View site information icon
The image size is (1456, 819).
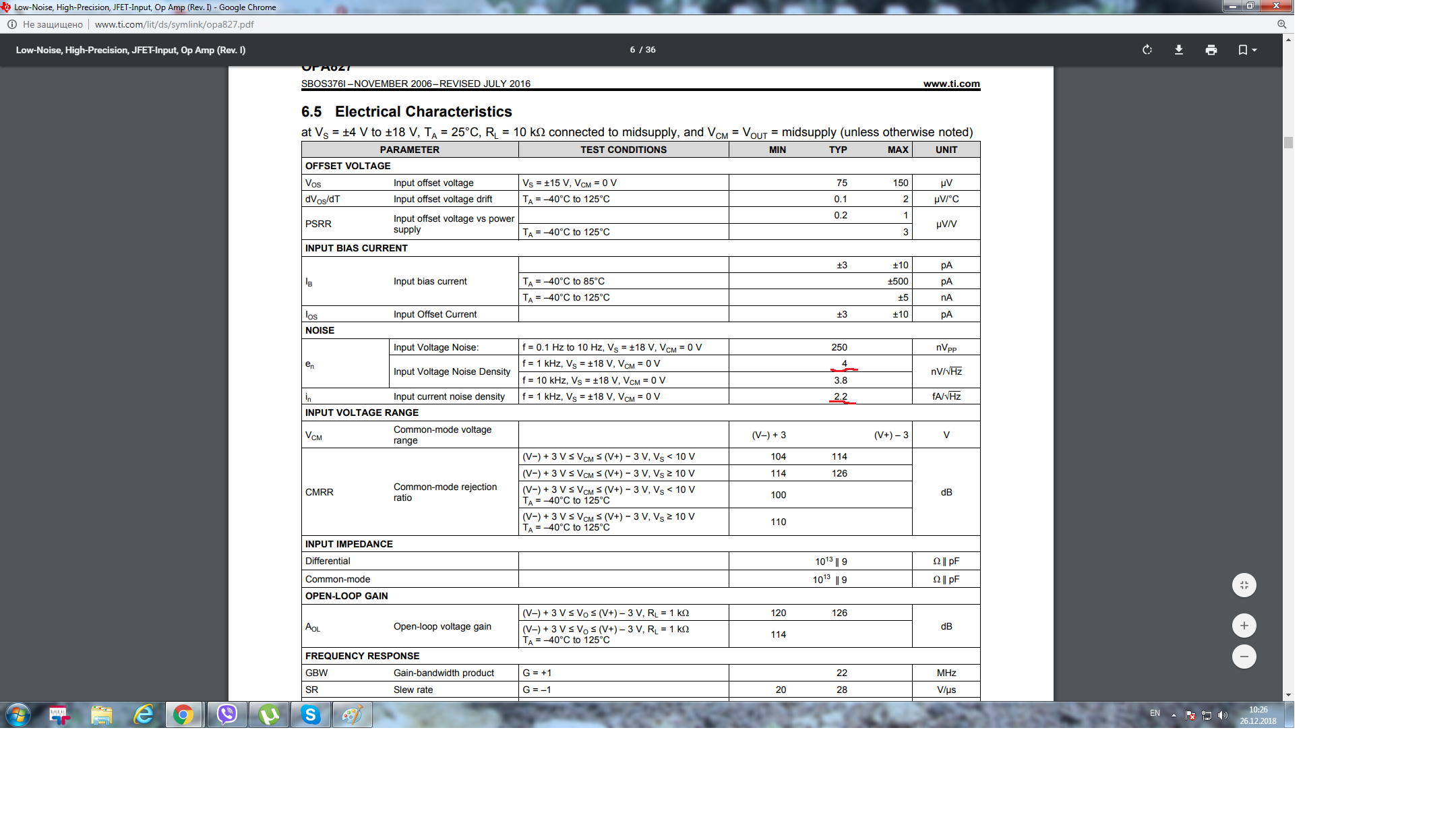12,24
